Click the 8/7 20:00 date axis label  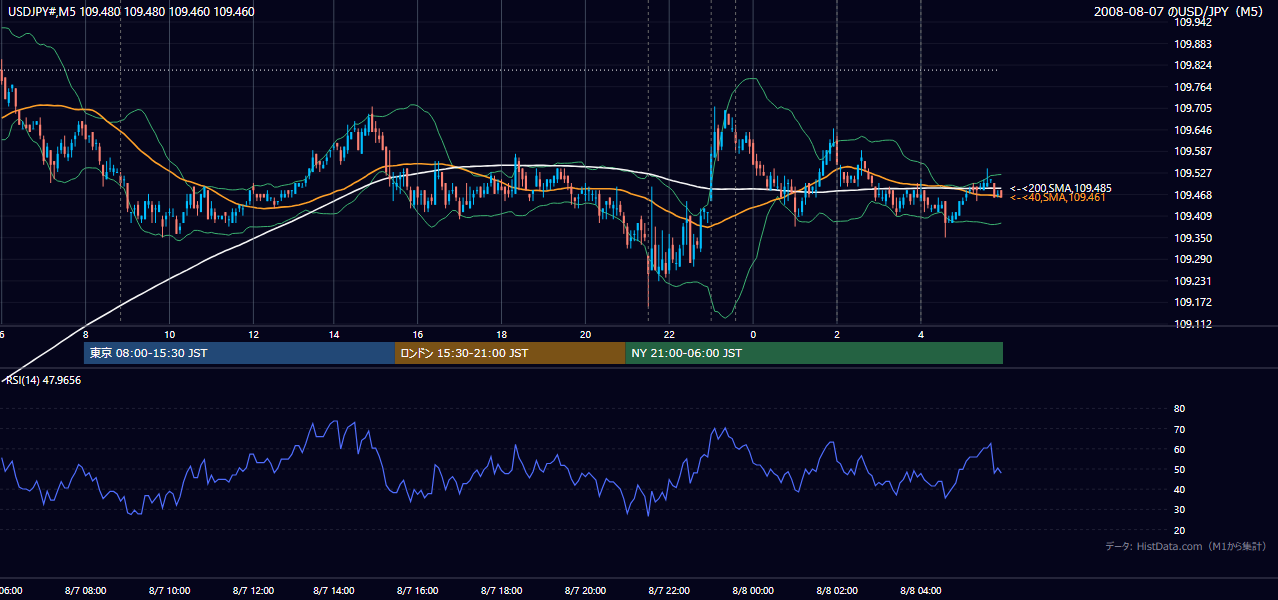click(x=585, y=591)
